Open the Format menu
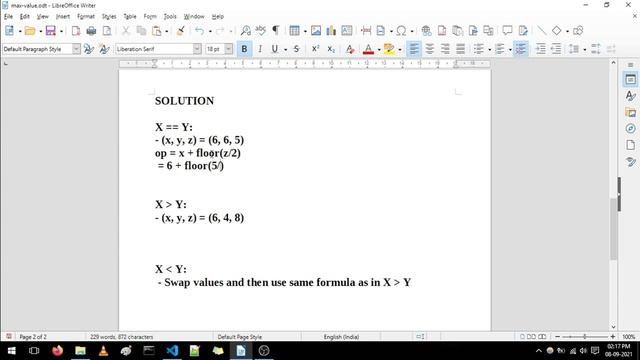The height and width of the screenshot is (360, 640). pos(86,16)
